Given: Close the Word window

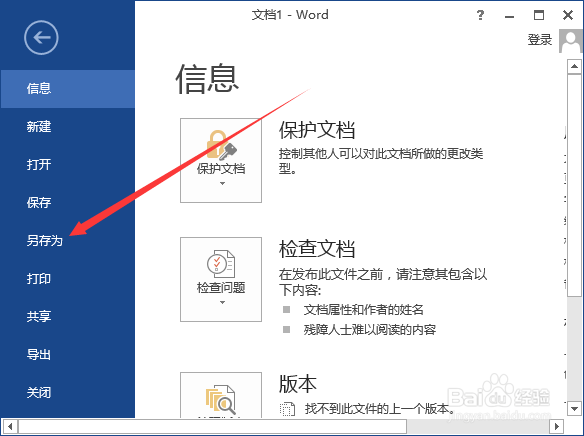Looking at the screenshot, I should 568,15.
